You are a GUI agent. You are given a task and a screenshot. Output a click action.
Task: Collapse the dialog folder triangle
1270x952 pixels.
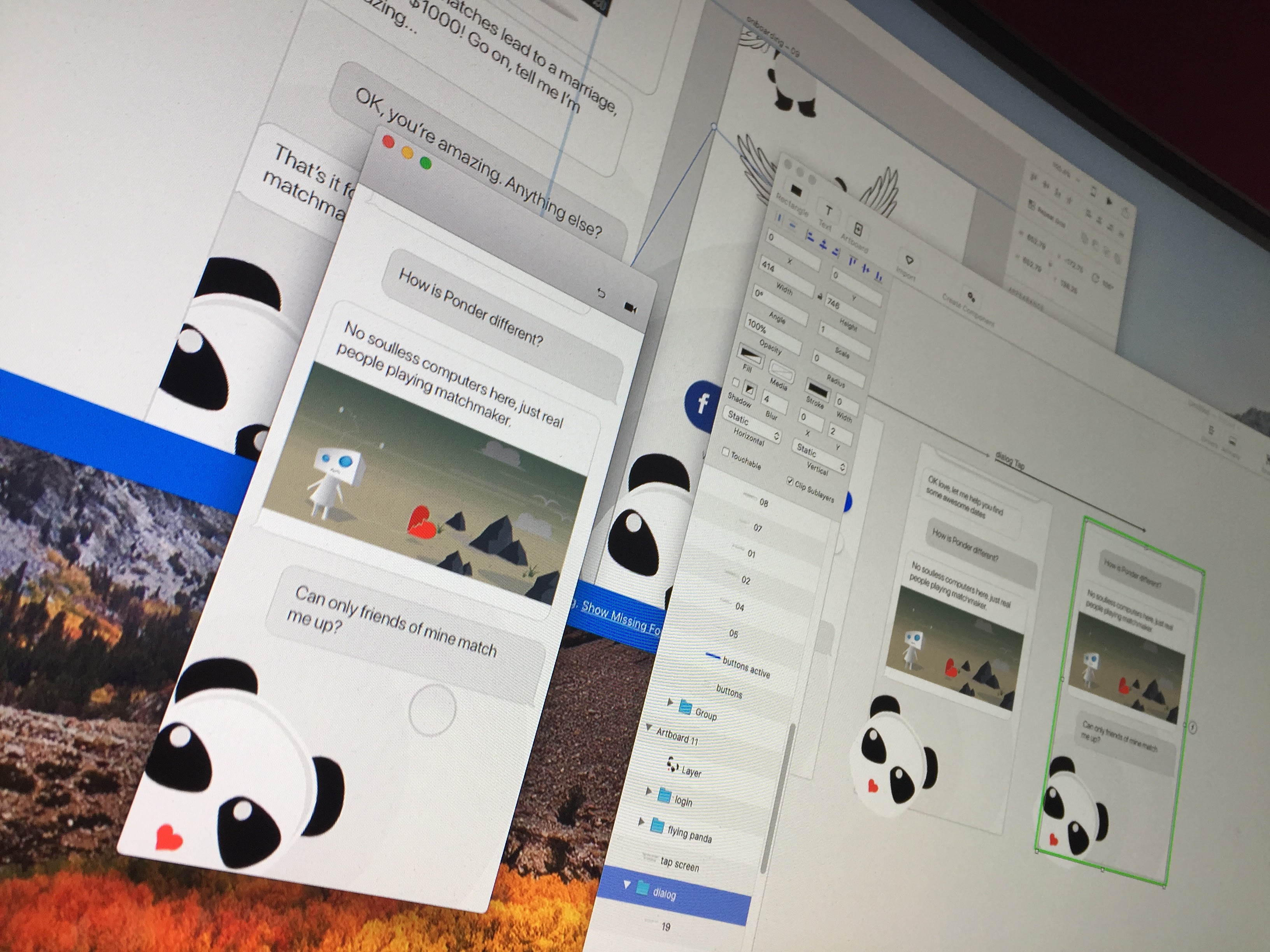point(627,884)
